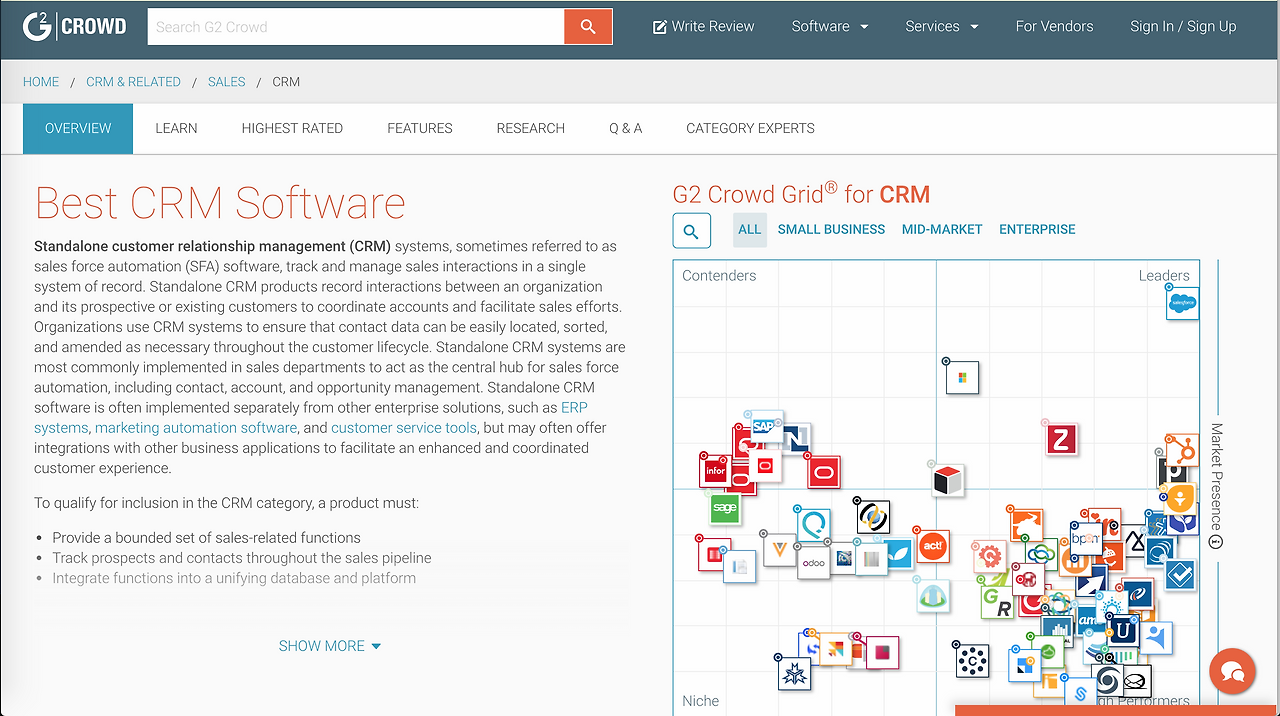Image resolution: width=1280 pixels, height=716 pixels.
Task: Select the snowflake logo near Niche
Action: 794,673
